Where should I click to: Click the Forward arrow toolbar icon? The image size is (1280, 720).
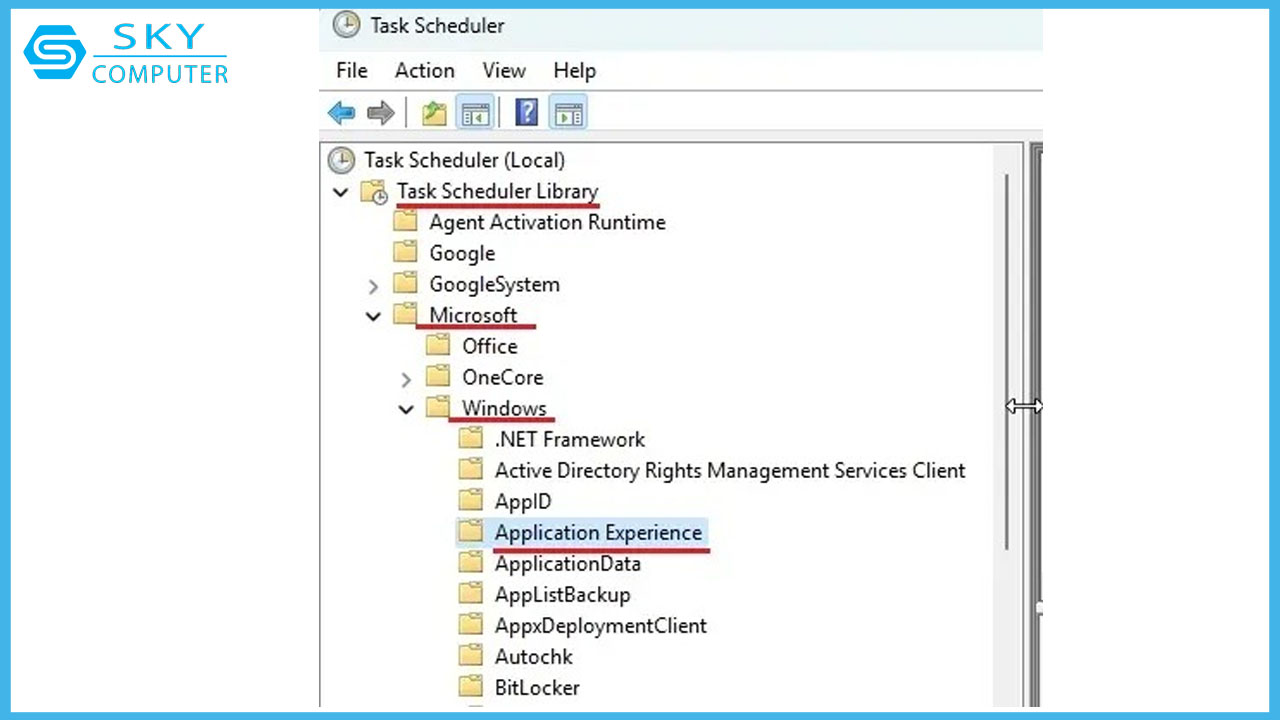pos(381,113)
